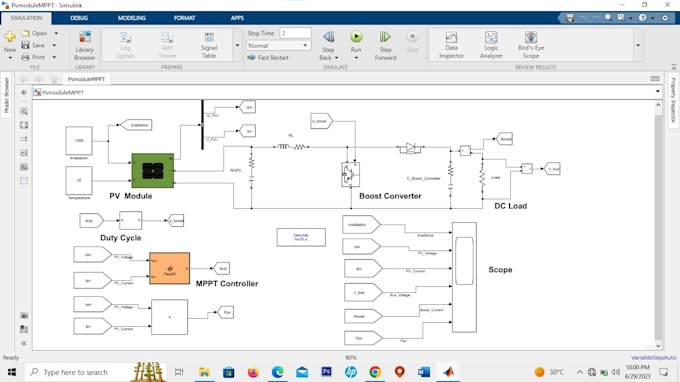Click the Save button
680x382 pixels.
[x=33, y=45]
